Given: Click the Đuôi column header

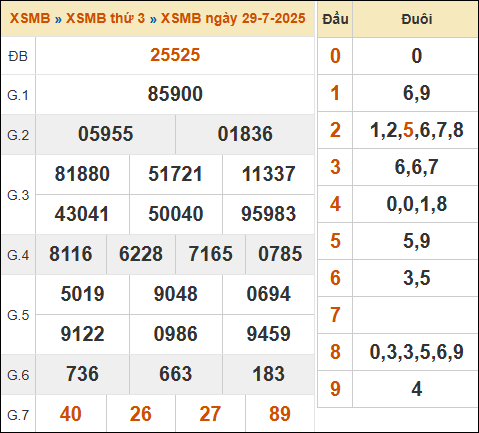Looking at the screenshot, I should (417, 19).
